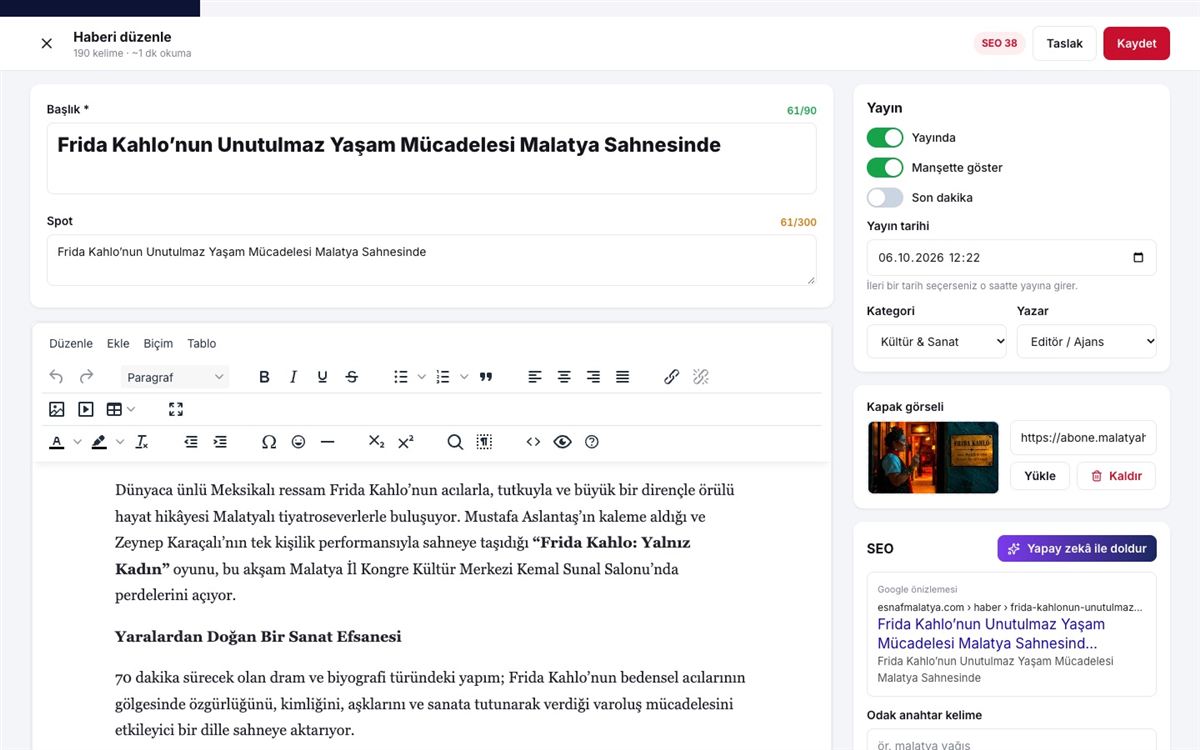Click the redo arrow in the editor toolbar

86,377
